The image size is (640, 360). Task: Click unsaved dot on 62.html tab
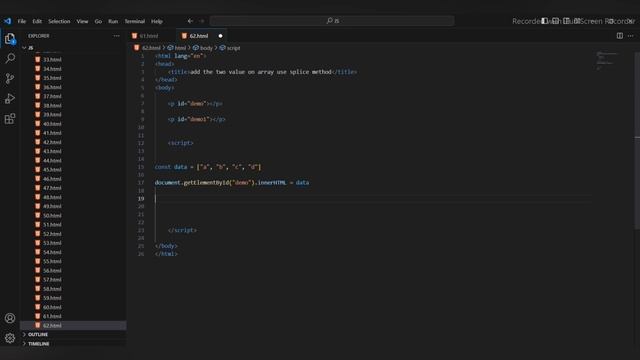point(220,36)
